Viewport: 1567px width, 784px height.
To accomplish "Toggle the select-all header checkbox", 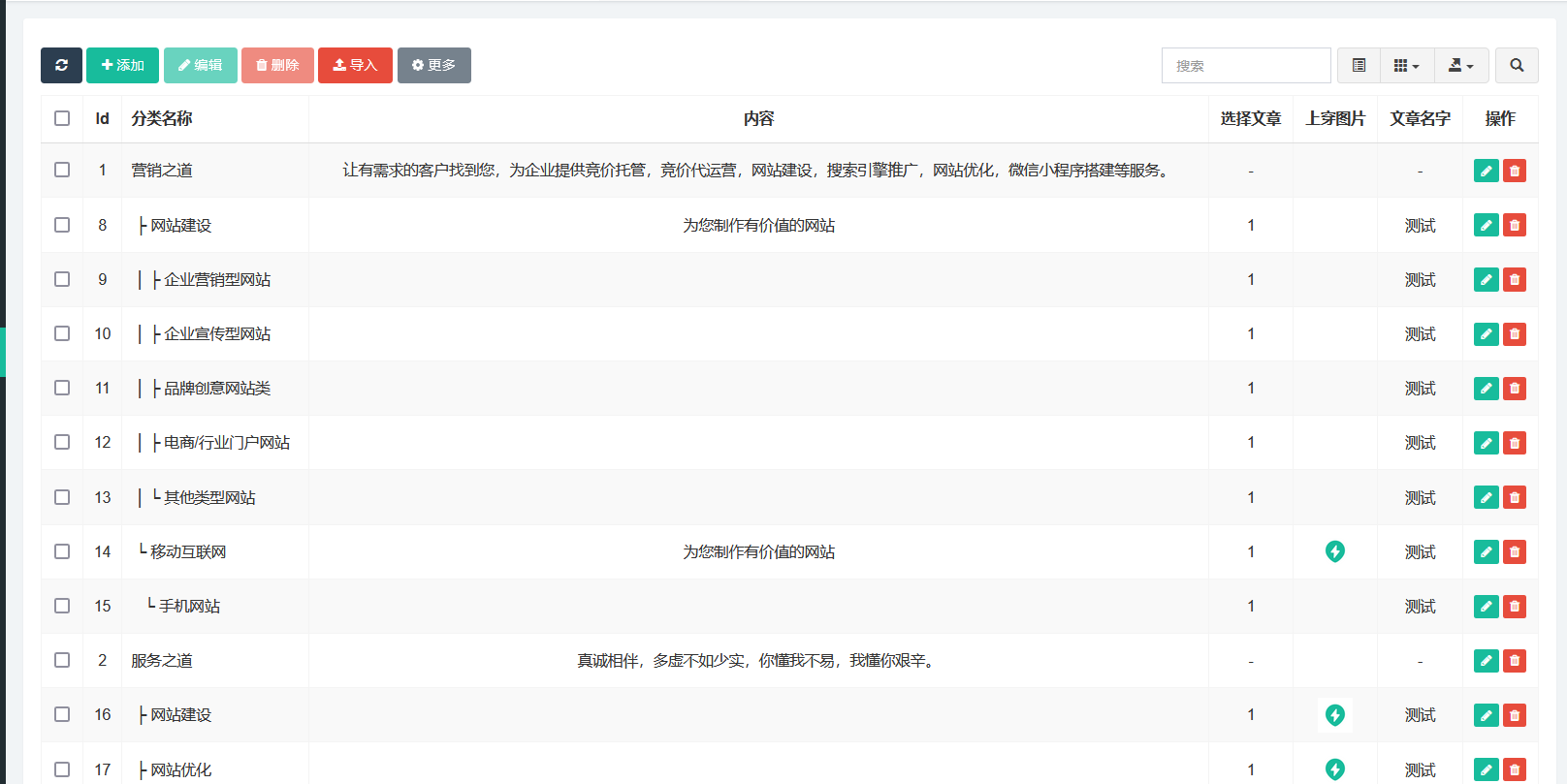I will pyautogui.click(x=62, y=118).
